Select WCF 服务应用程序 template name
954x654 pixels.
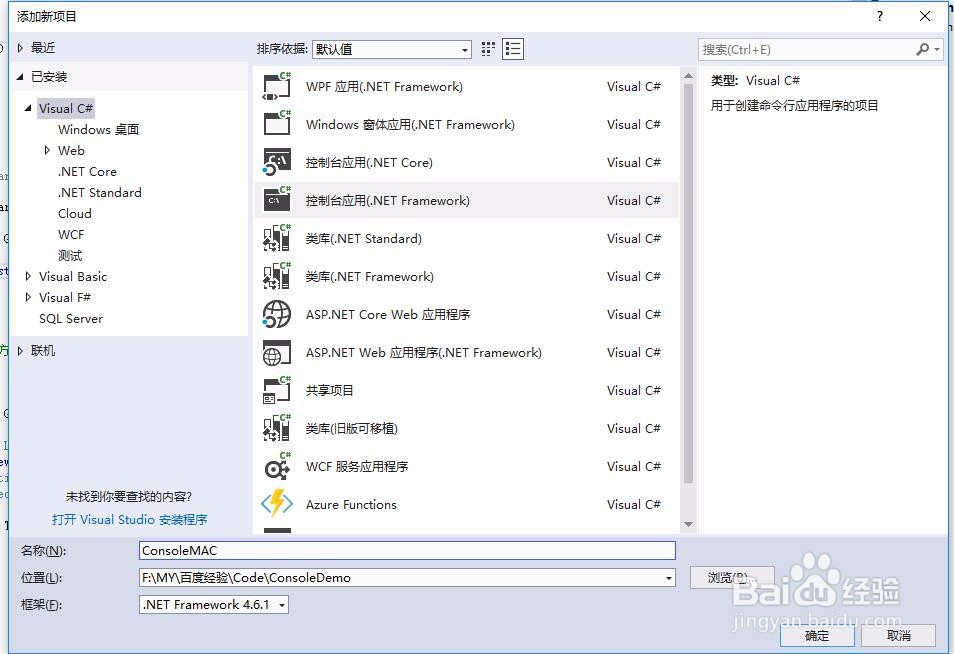pyautogui.click(x=357, y=467)
